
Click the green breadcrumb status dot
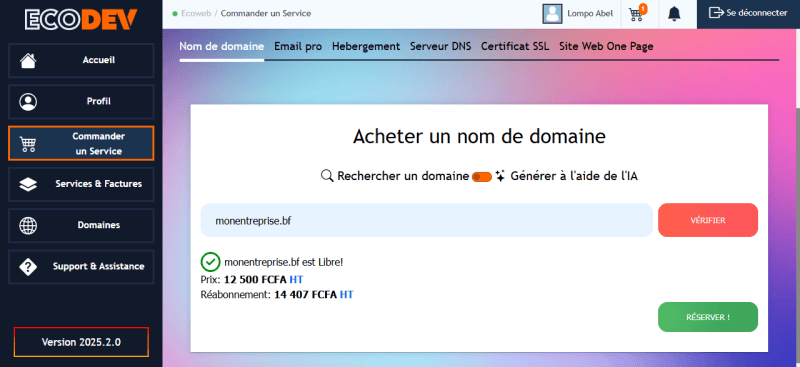pos(175,14)
